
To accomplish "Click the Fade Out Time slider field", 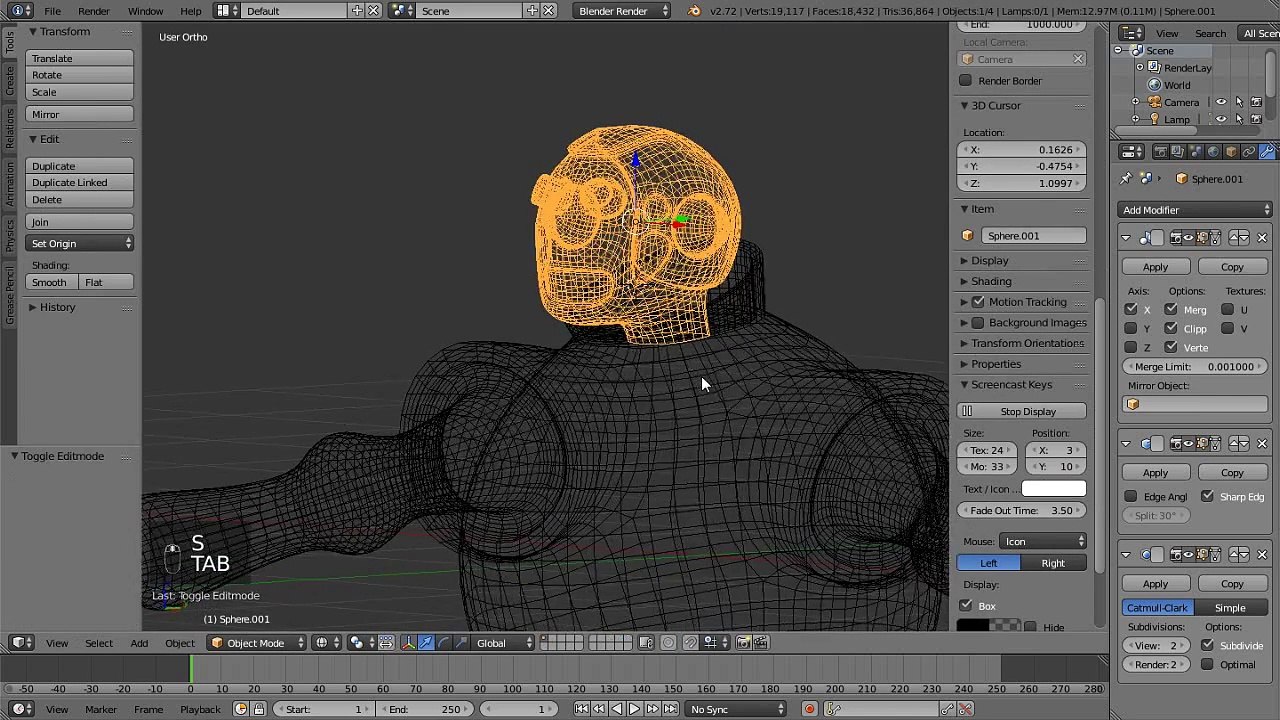I will (1022, 511).
